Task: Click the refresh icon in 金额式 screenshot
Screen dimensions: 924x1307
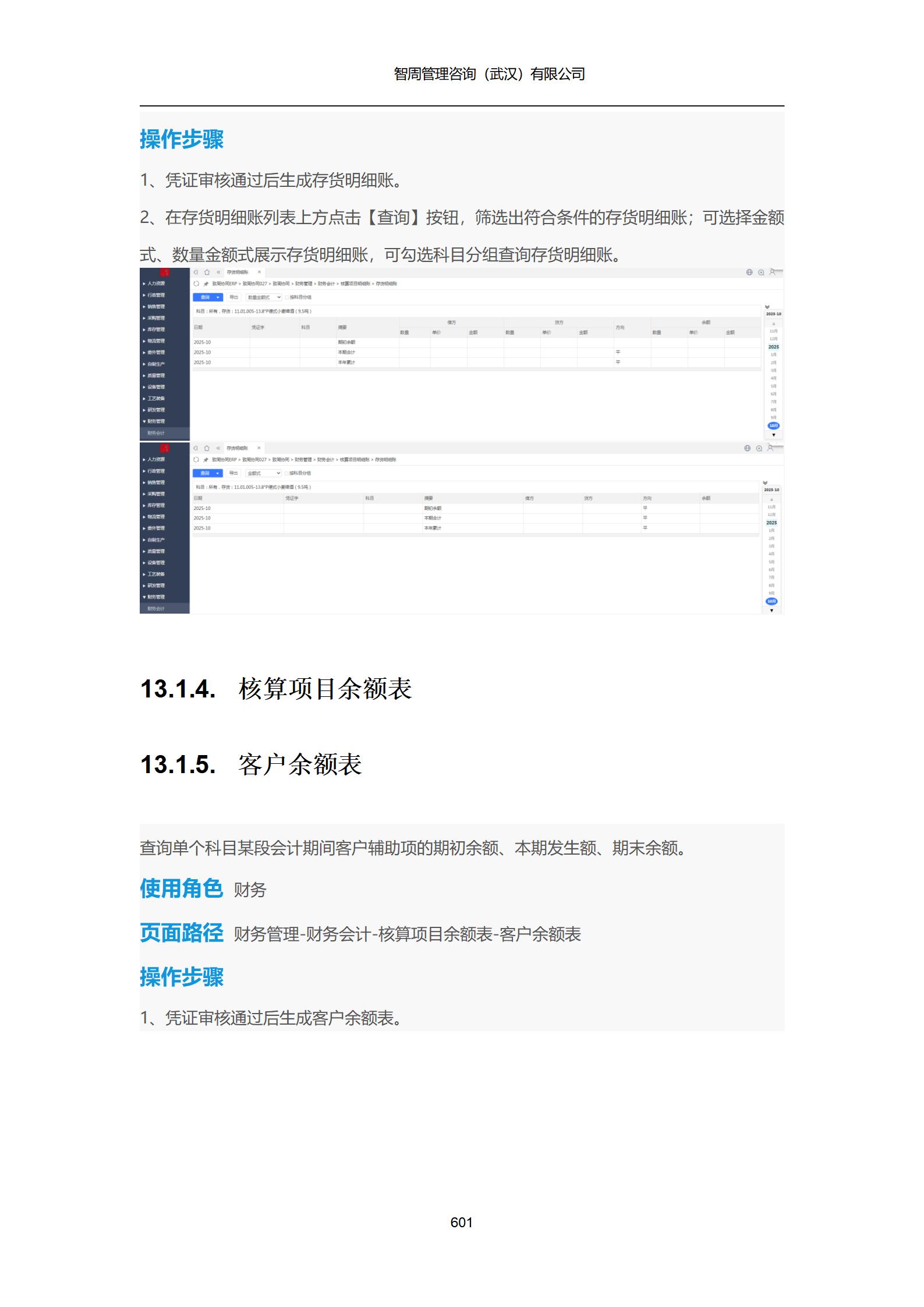Action: [196, 459]
